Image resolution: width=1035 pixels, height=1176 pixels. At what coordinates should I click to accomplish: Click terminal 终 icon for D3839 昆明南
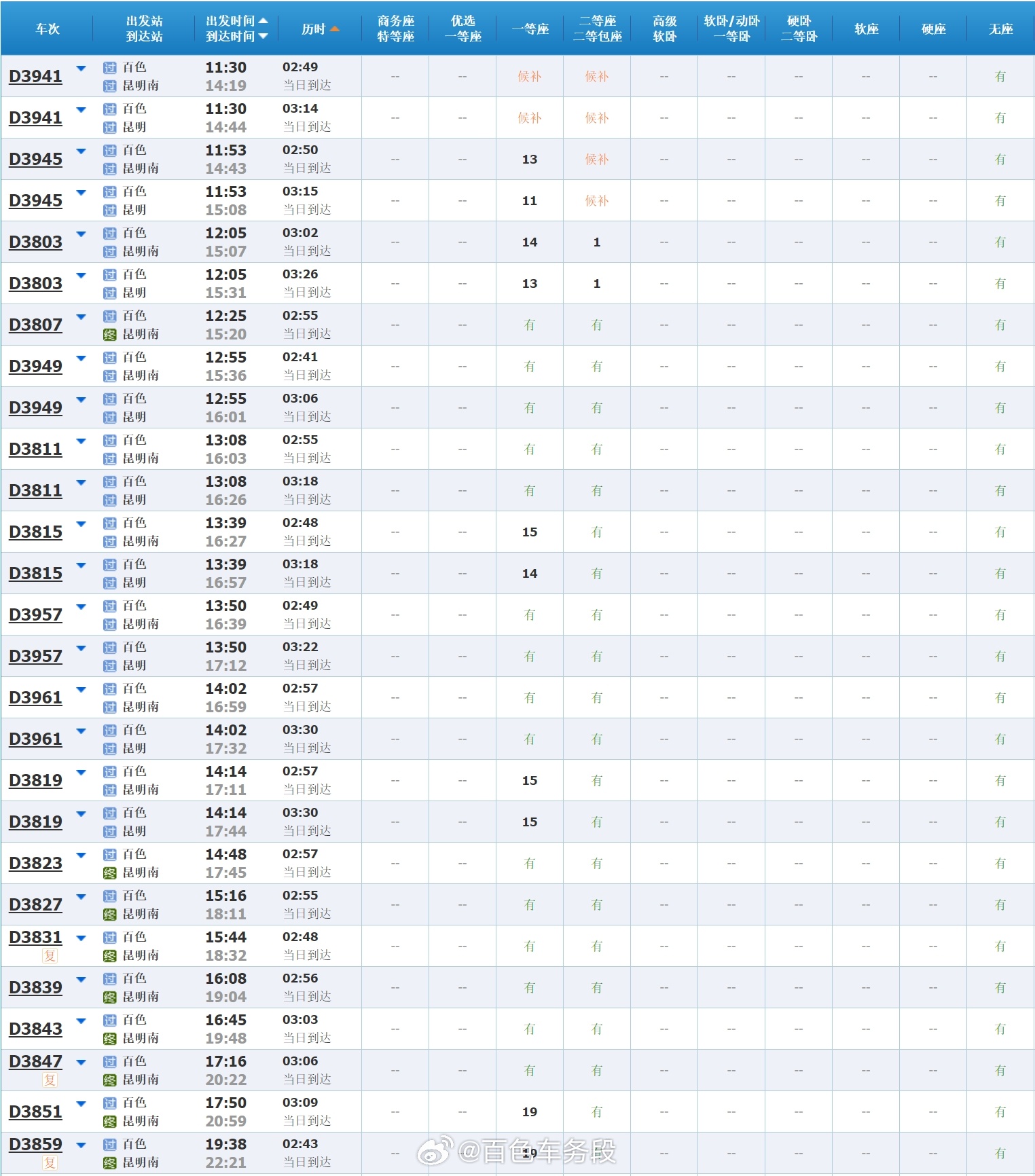[x=110, y=997]
